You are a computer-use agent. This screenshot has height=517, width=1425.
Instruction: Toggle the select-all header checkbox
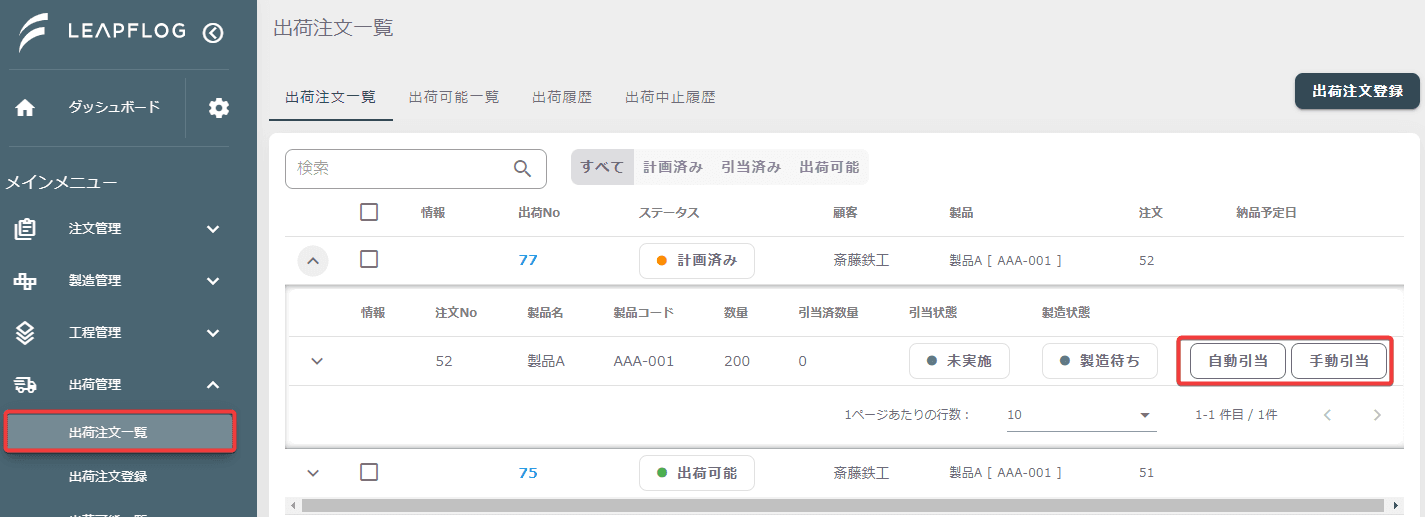pos(369,212)
